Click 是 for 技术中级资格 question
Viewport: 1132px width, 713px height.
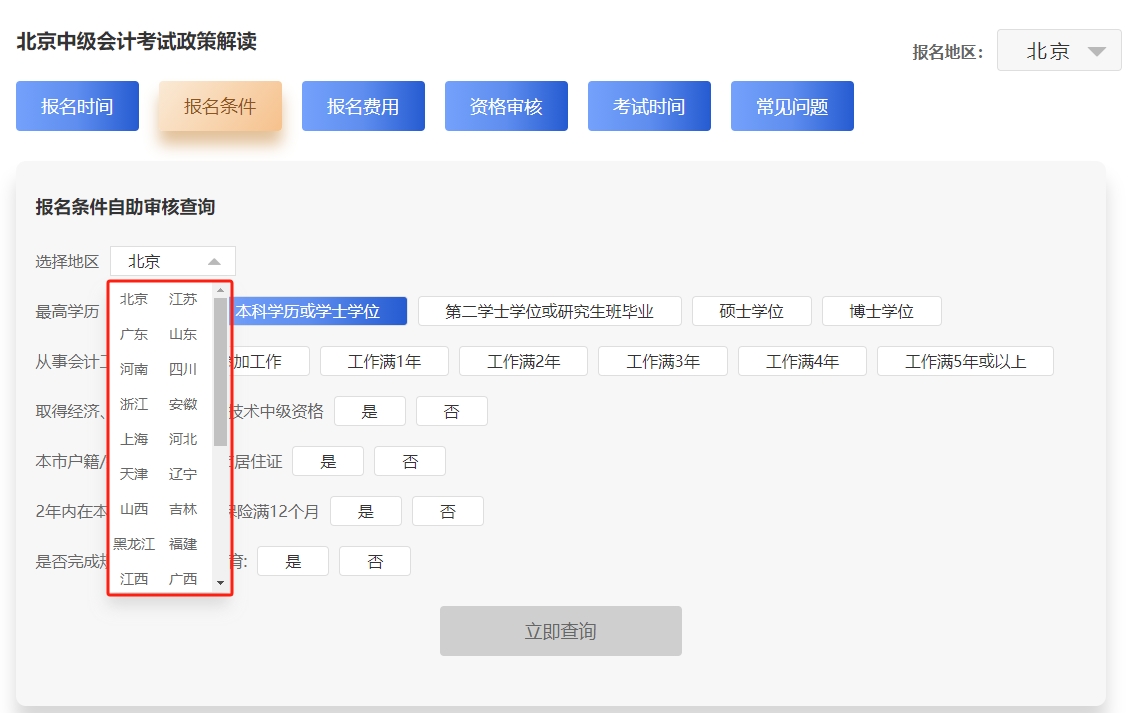pos(370,410)
